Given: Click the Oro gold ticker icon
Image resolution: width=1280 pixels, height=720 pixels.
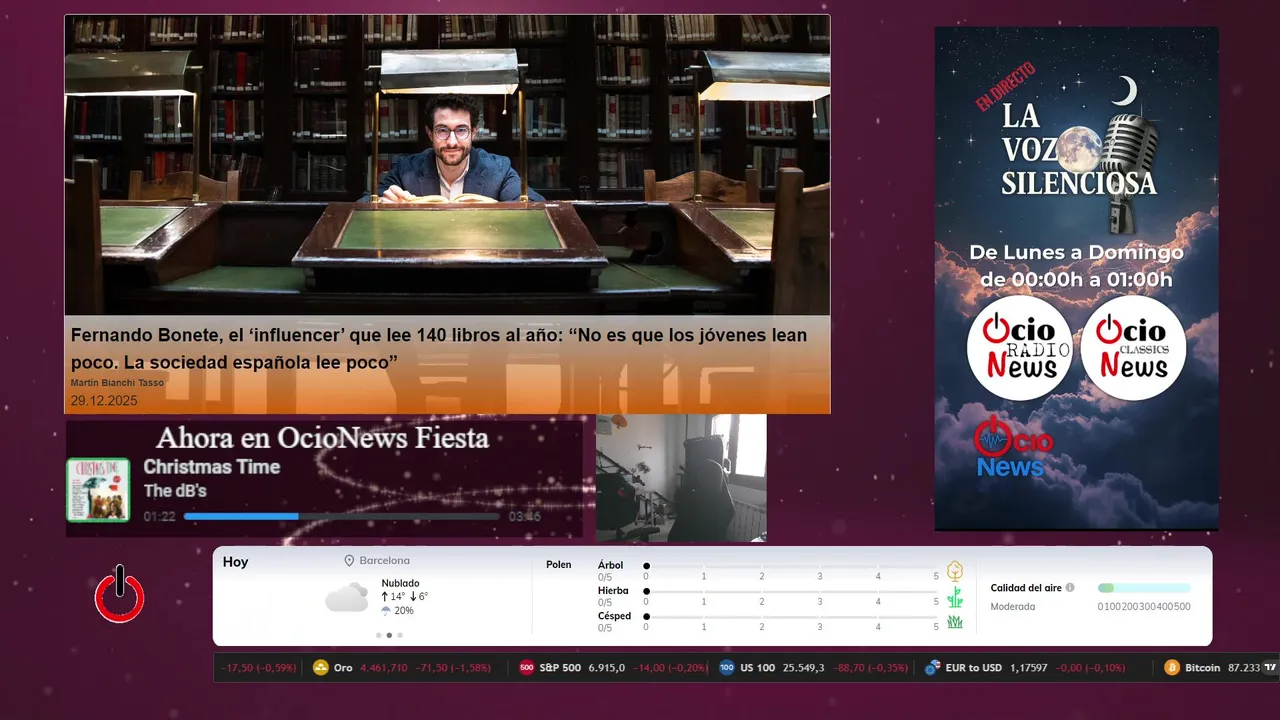Looking at the screenshot, I should pos(321,667).
